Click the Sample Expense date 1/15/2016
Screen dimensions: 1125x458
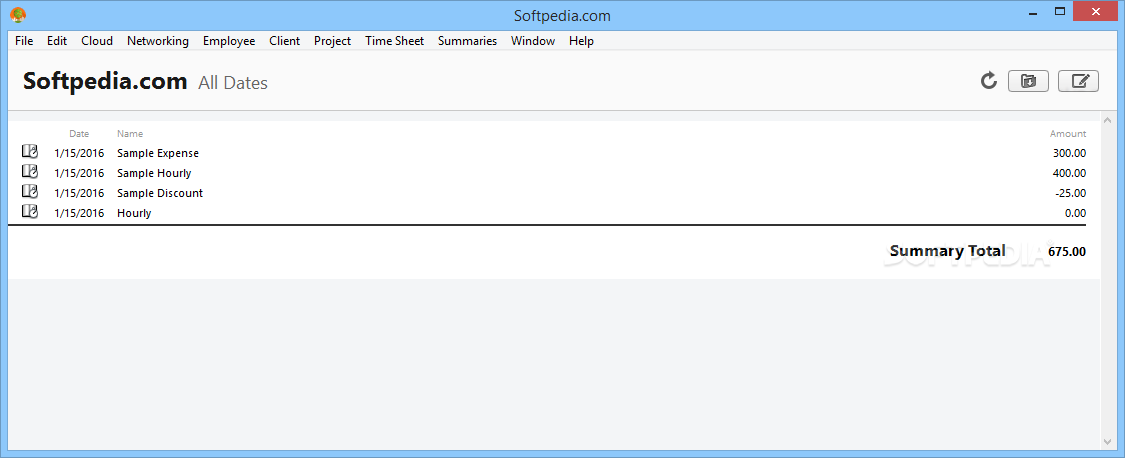[x=80, y=153]
